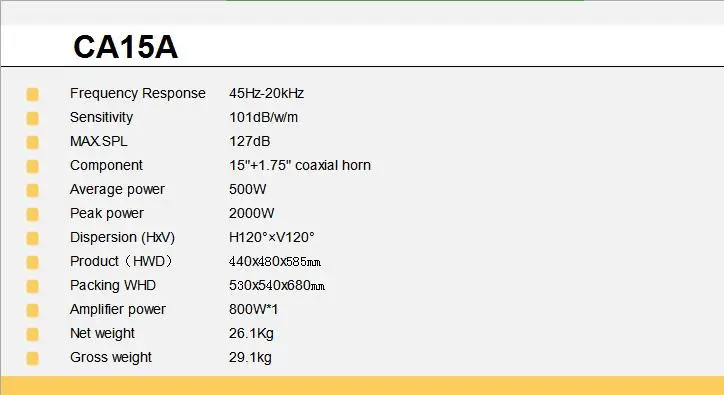The width and height of the screenshot is (724, 395).
Task: Click the 15"+1.75" coaxial horn text
Action: coord(300,165)
